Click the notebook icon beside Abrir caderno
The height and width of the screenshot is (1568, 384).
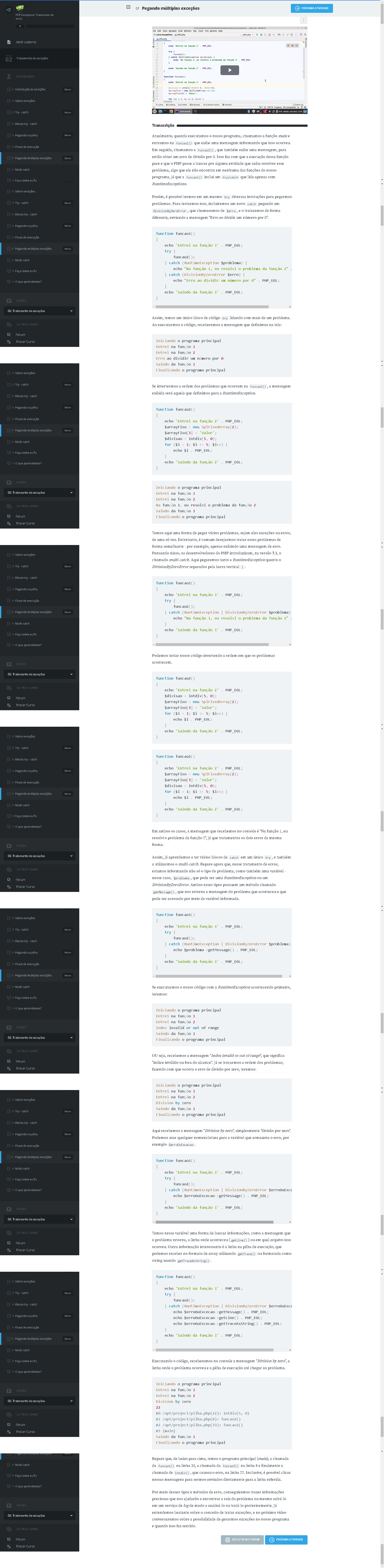click(x=8, y=42)
